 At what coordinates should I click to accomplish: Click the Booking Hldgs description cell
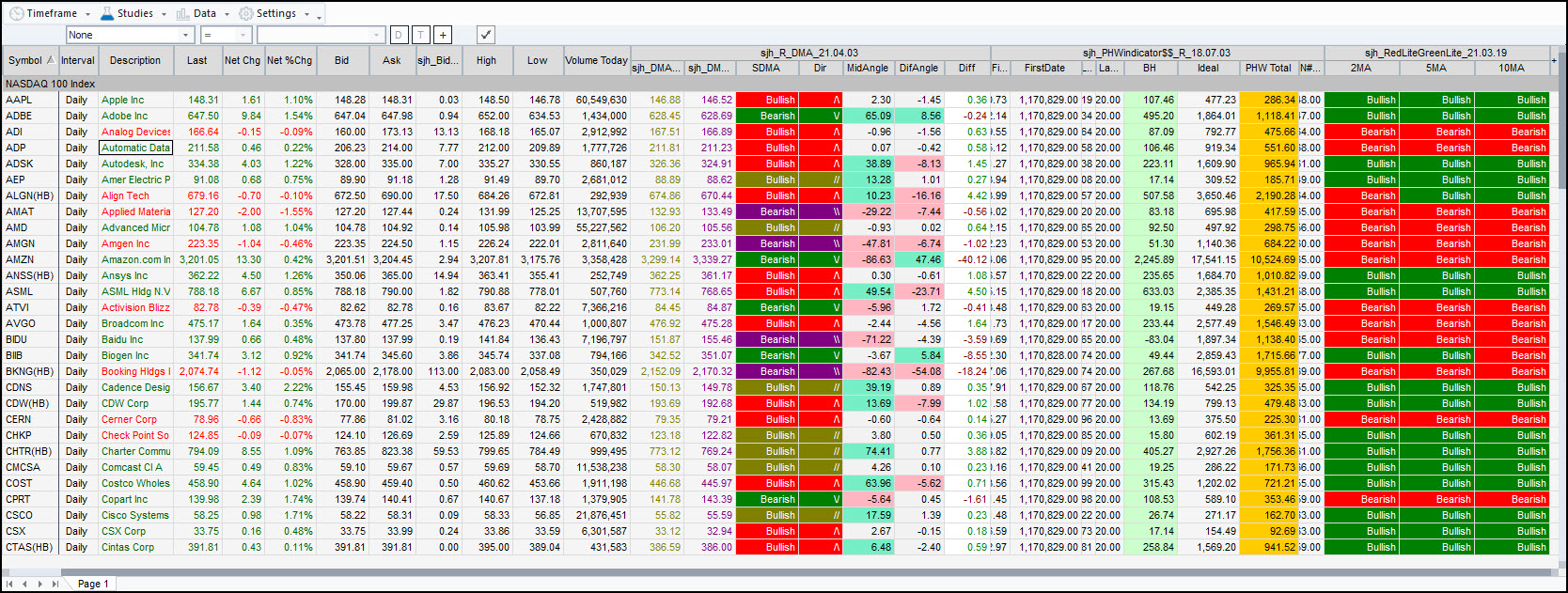[x=136, y=371]
